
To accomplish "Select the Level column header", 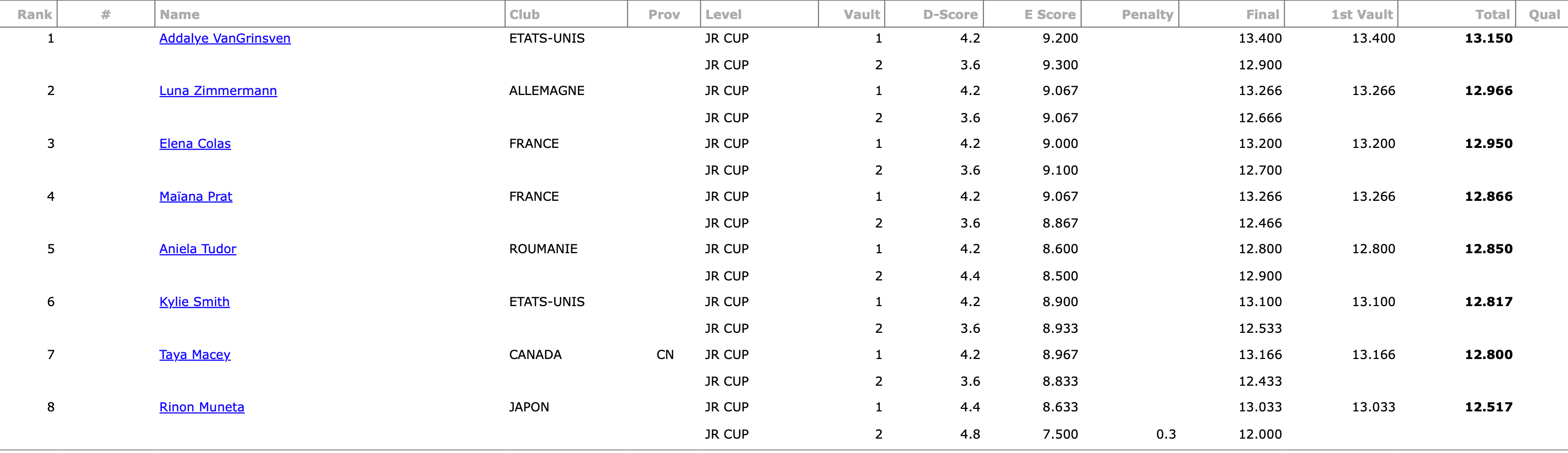I will (x=723, y=14).
